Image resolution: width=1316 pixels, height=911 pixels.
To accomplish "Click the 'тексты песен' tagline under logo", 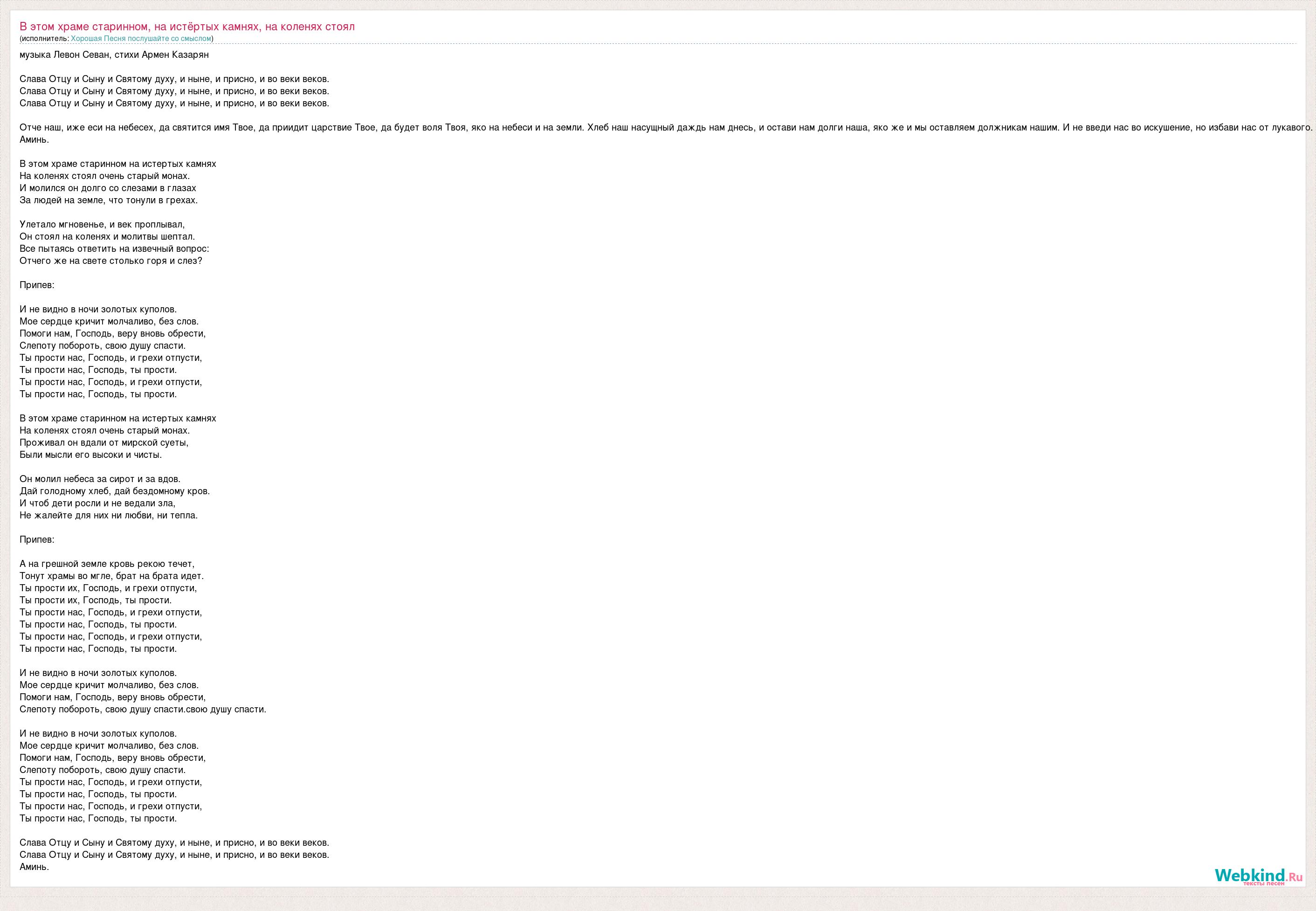I will point(1263,883).
